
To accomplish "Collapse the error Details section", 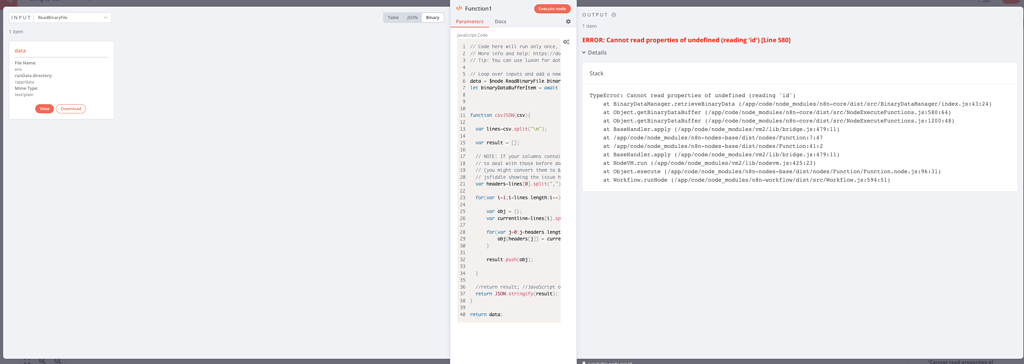I will pos(594,52).
